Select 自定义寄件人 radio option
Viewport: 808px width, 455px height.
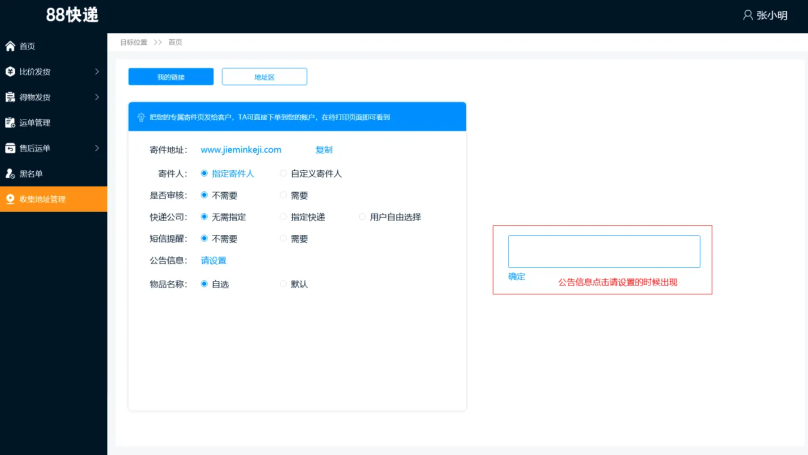coord(284,173)
